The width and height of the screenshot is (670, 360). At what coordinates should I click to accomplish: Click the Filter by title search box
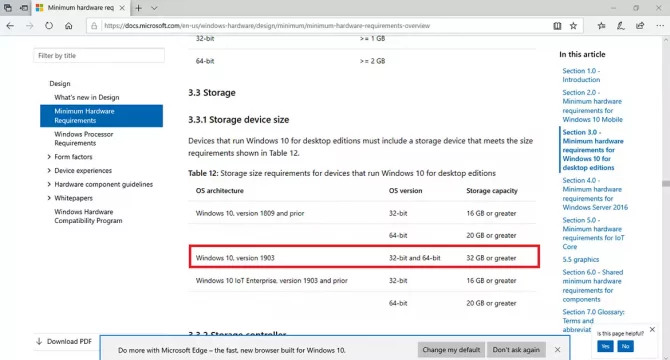pos(99,56)
